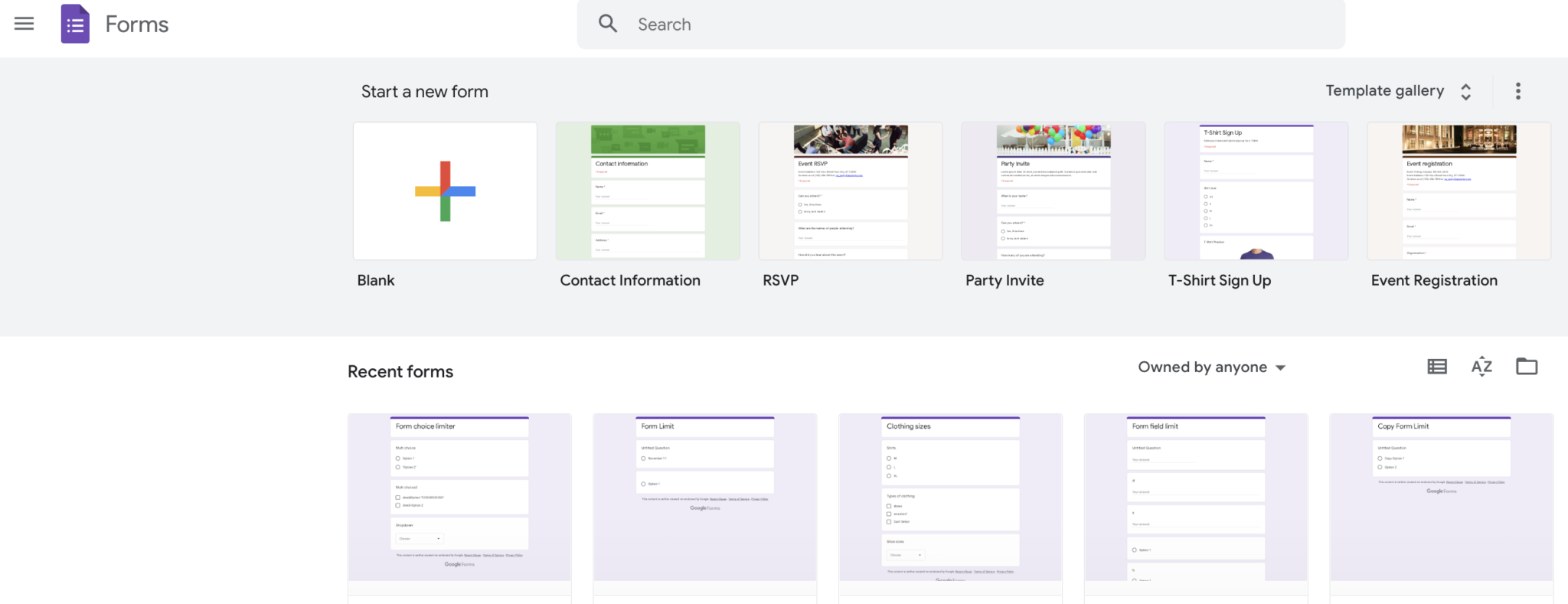The height and width of the screenshot is (604, 1568).
Task: Click the search magnifier icon
Action: point(608,24)
